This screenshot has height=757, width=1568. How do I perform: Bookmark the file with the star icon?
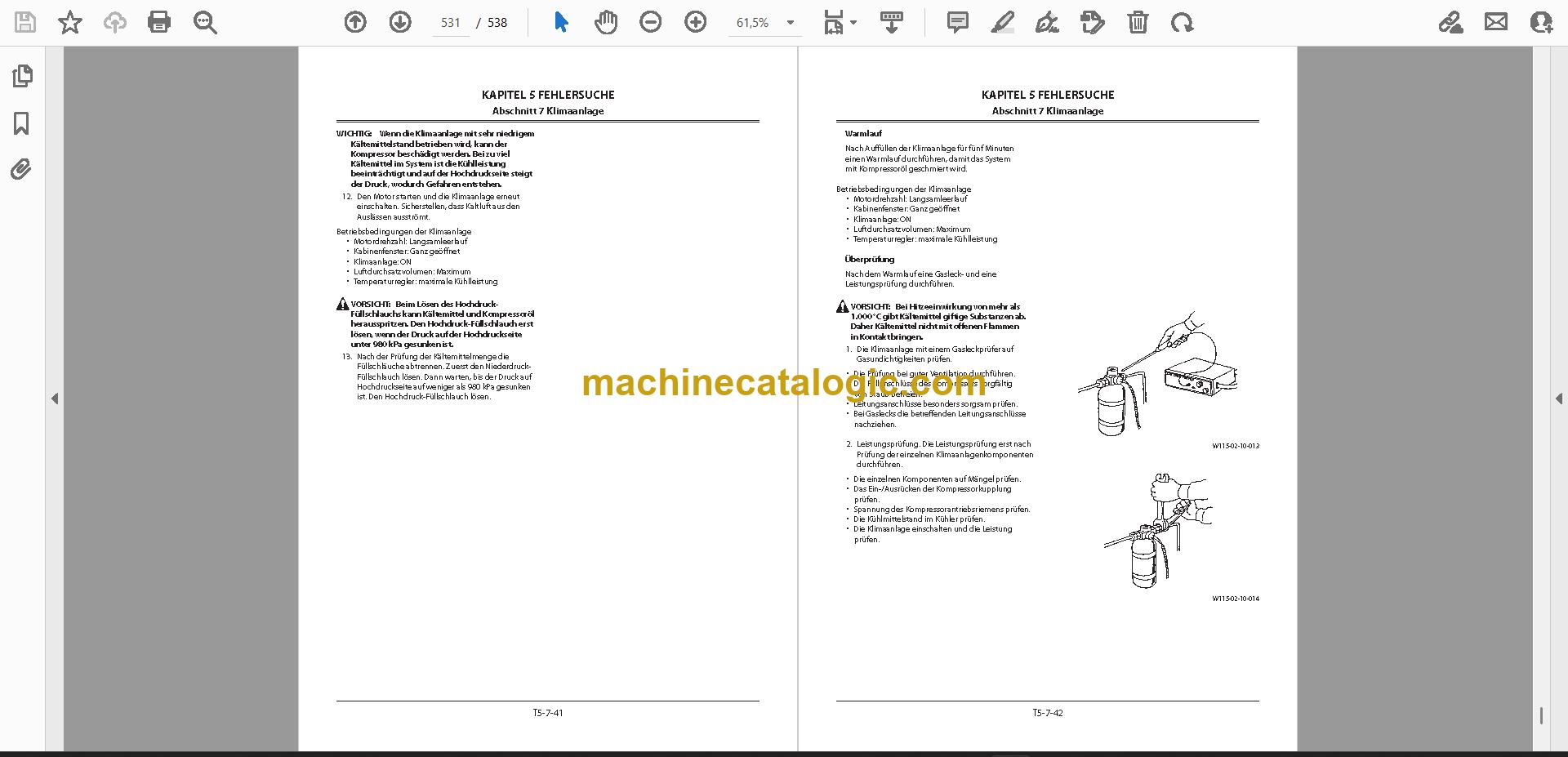(x=70, y=22)
